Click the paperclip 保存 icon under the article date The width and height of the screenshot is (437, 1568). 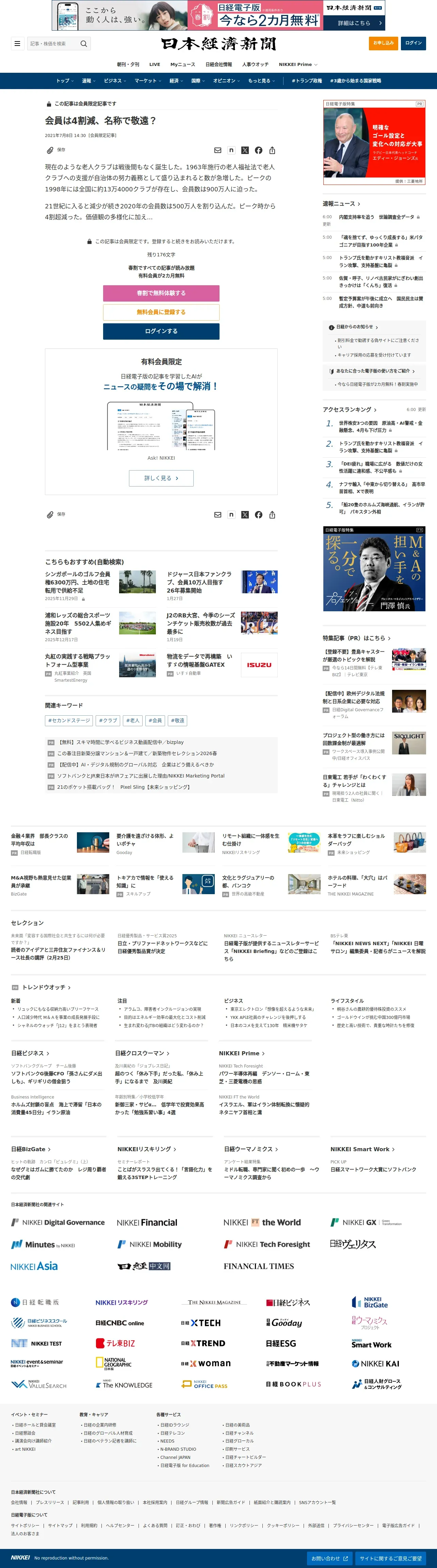50,150
